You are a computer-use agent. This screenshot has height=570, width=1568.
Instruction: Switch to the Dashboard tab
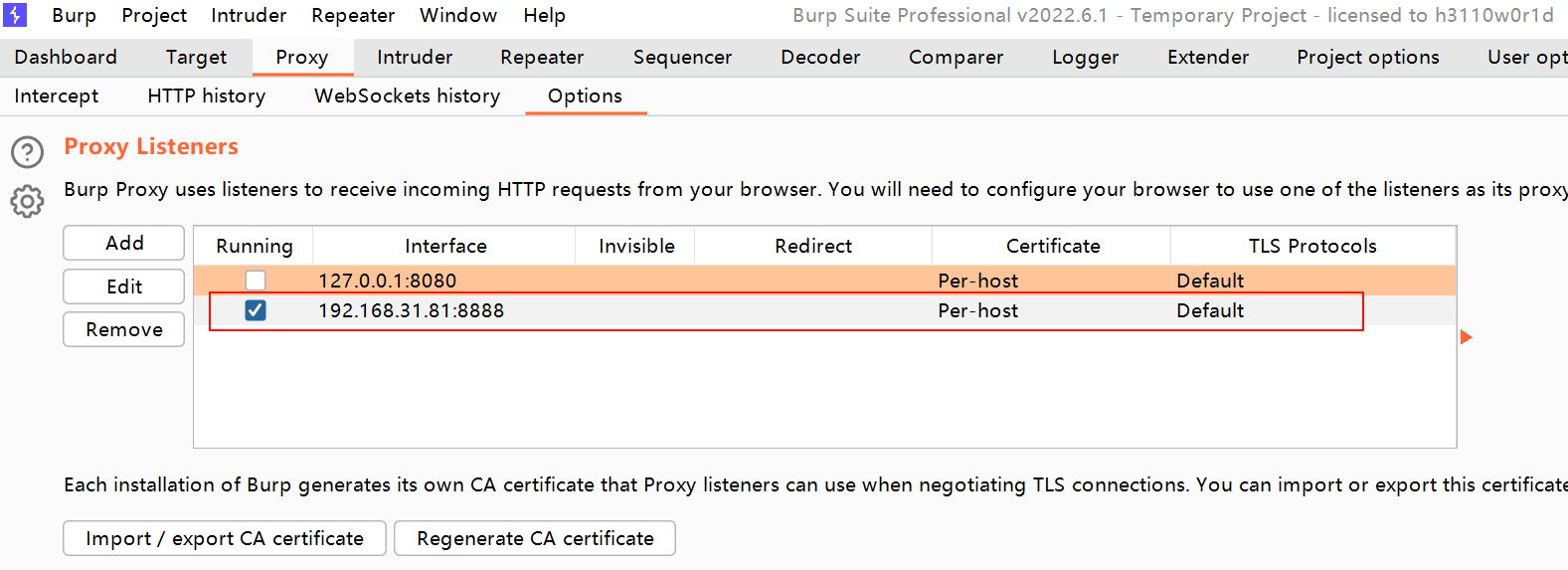tap(66, 57)
